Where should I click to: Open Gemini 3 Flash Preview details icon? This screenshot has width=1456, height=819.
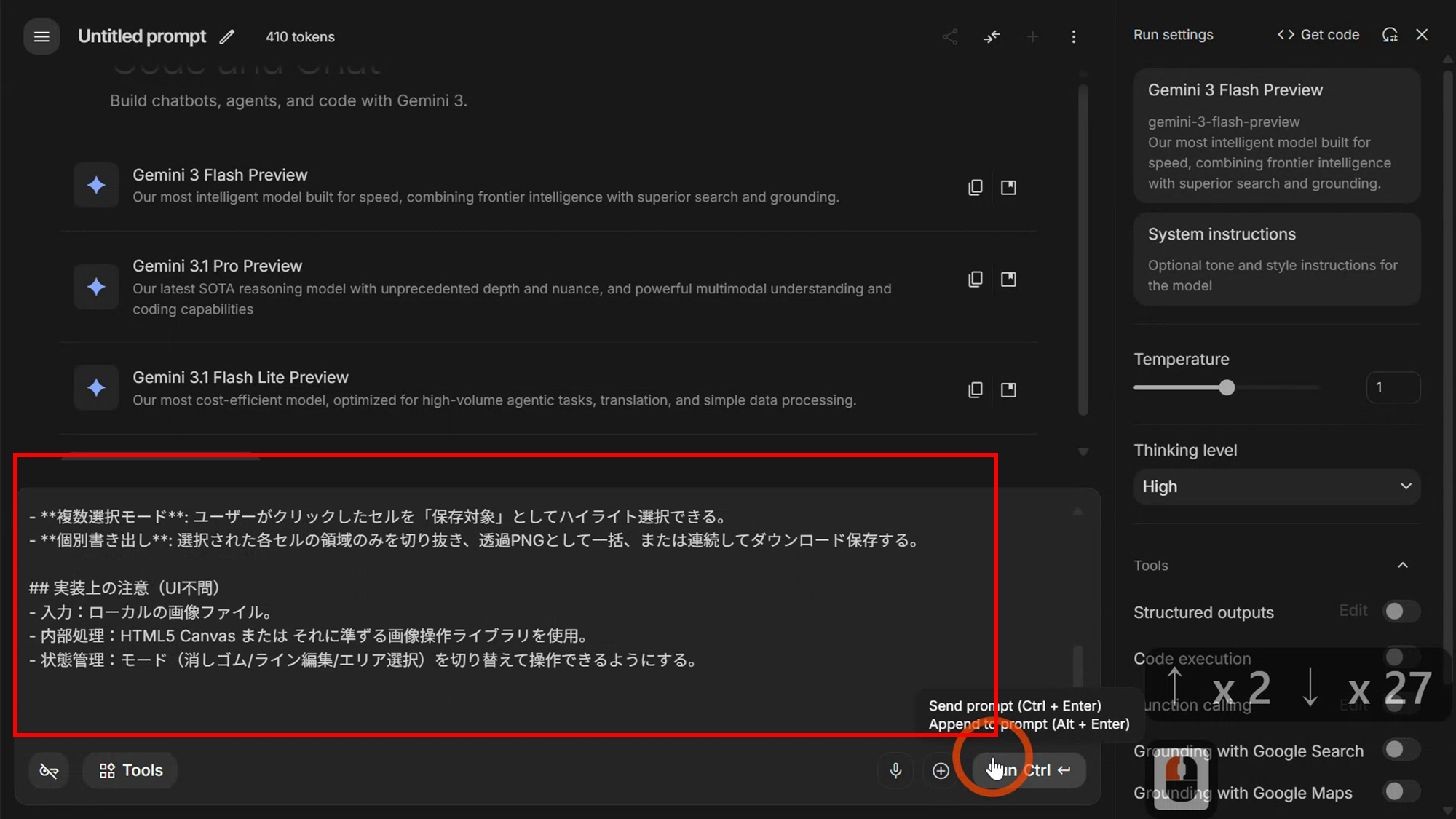(x=1008, y=187)
